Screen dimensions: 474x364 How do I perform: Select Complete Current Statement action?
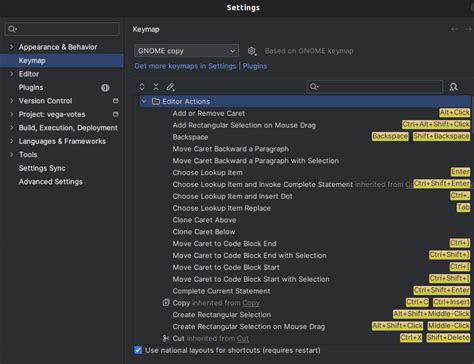[x=222, y=291]
